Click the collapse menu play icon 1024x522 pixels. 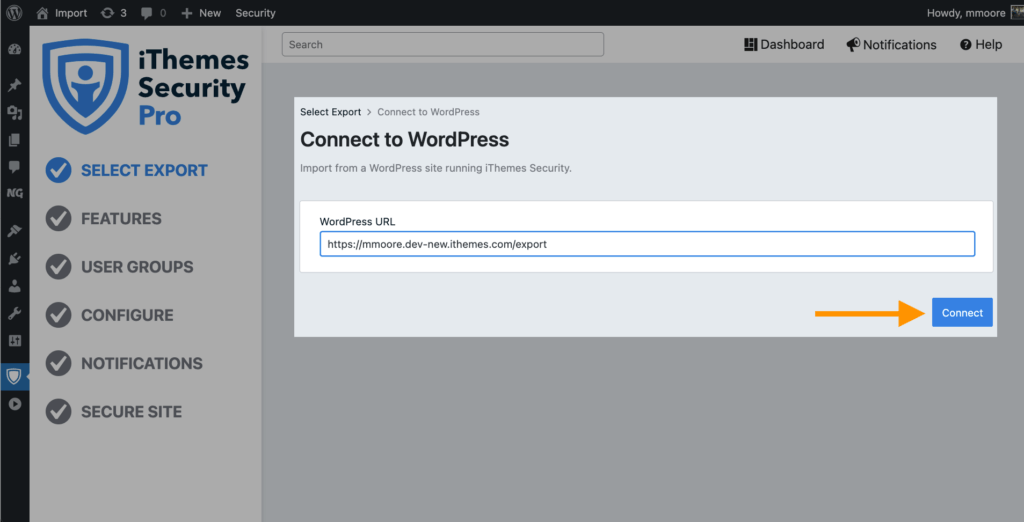[x=14, y=404]
